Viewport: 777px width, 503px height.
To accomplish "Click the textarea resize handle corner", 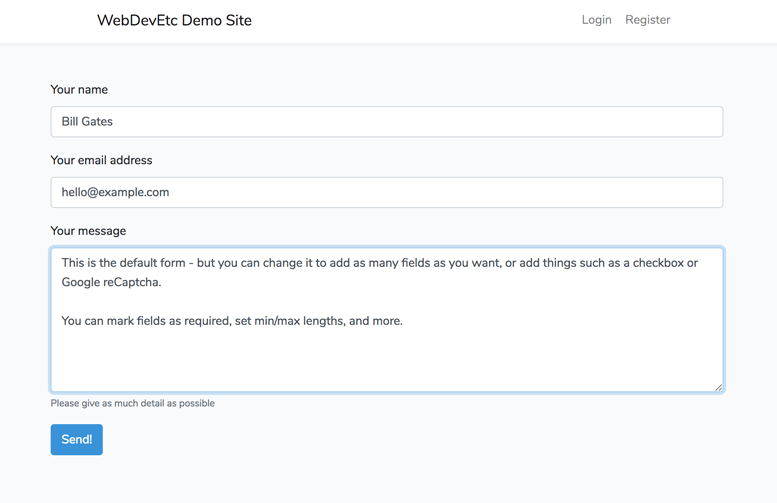I will coord(719,388).
